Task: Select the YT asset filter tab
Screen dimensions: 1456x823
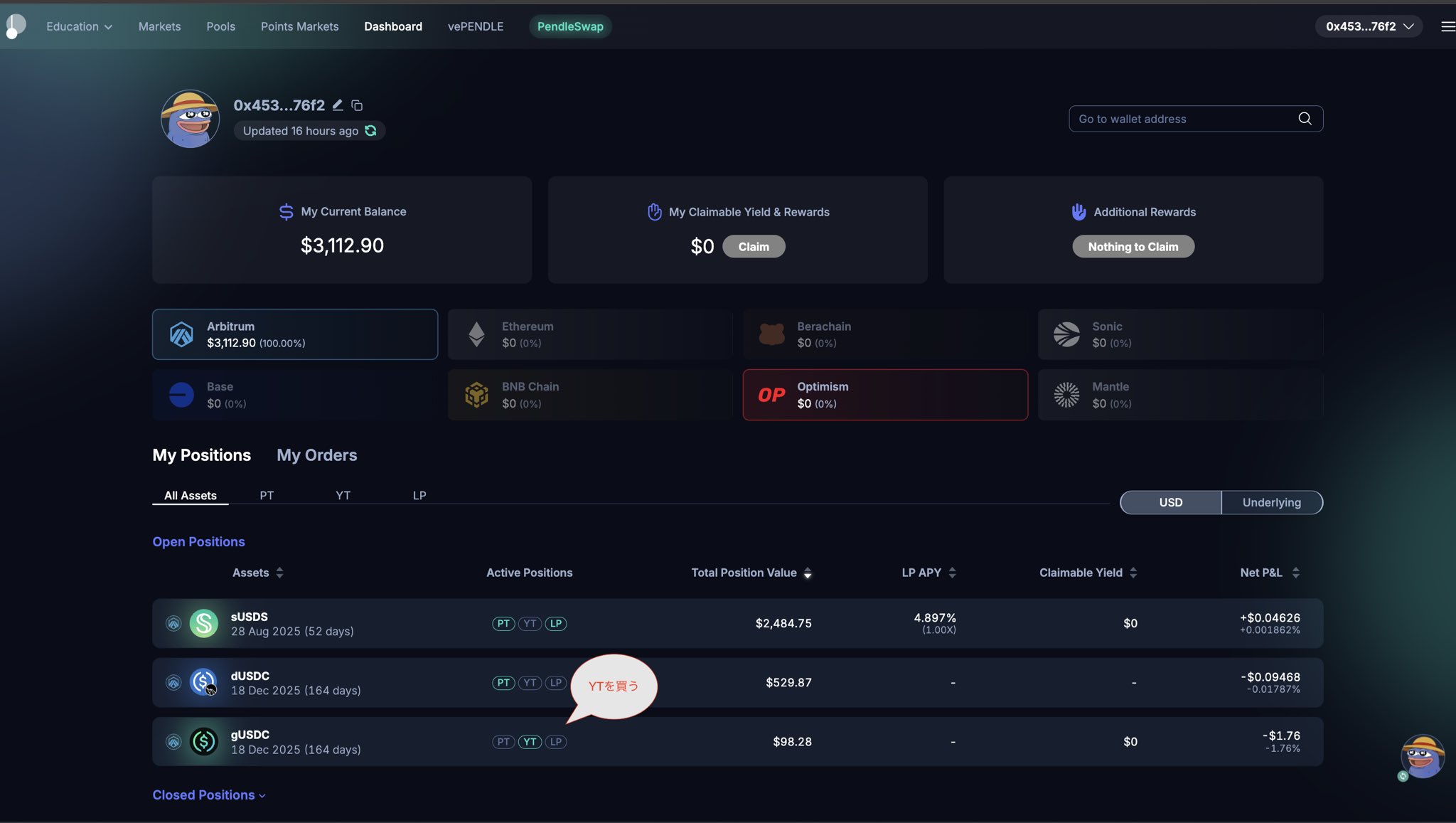Action: click(x=343, y=495)
